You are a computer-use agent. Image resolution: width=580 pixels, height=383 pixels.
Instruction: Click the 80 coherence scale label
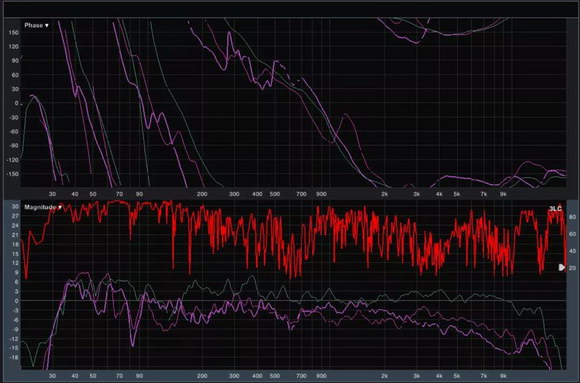tap(572, 217)
